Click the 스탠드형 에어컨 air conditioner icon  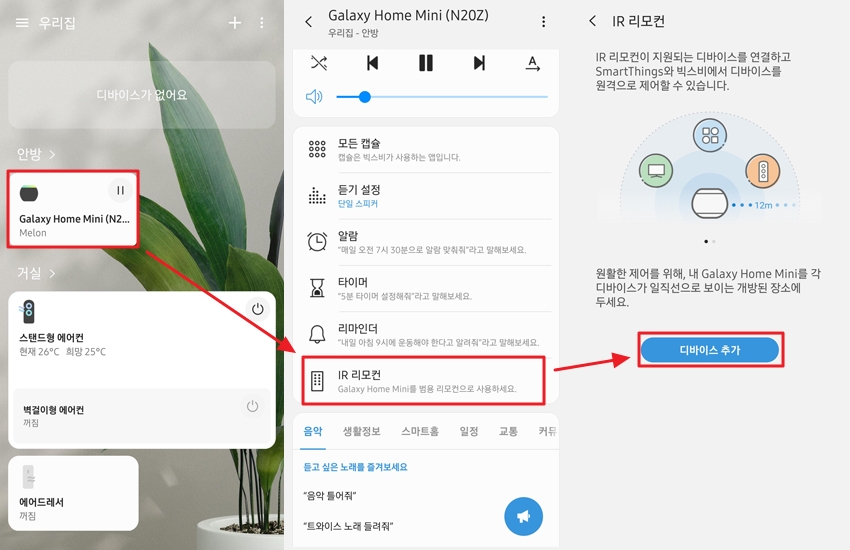point(28,312)
